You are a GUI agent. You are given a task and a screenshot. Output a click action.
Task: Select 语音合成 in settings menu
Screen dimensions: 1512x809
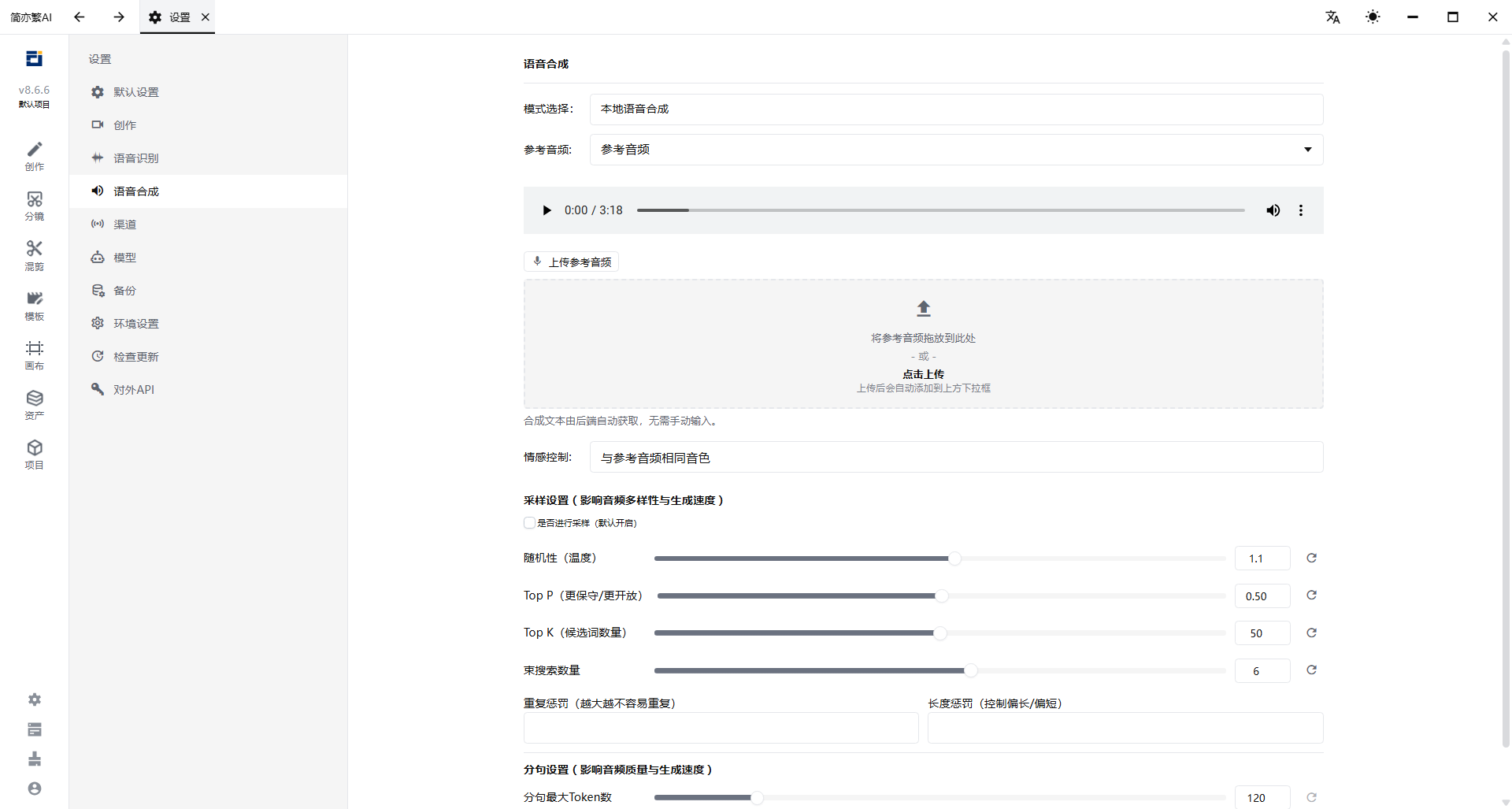[208, 191]
